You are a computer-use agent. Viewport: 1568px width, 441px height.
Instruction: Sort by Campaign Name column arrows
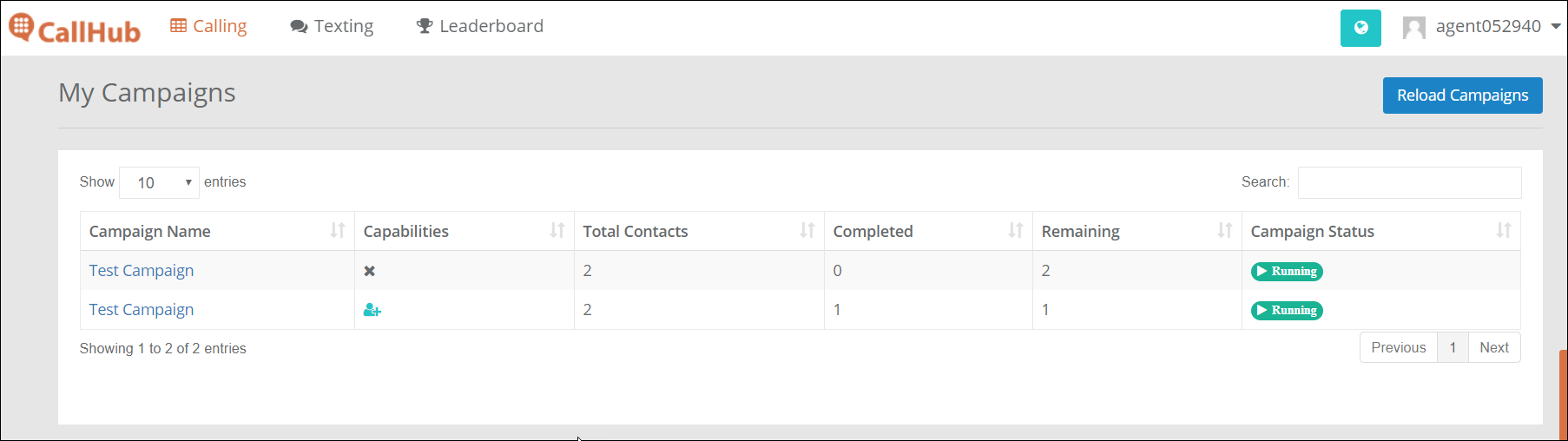pyautogui.click(x=338, y=231)
